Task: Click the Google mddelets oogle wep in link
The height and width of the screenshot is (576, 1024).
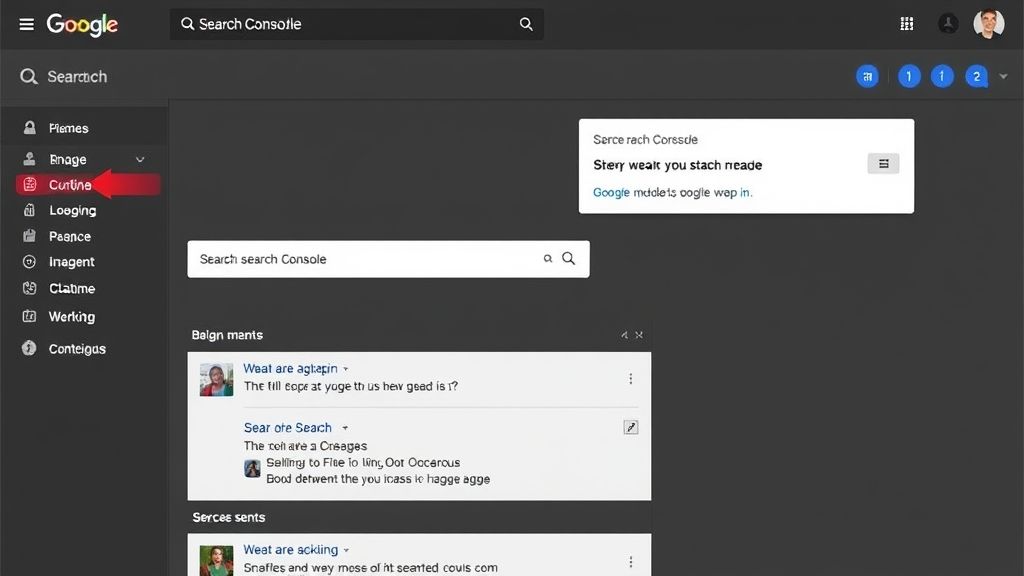Action: [x=672, y=192]
